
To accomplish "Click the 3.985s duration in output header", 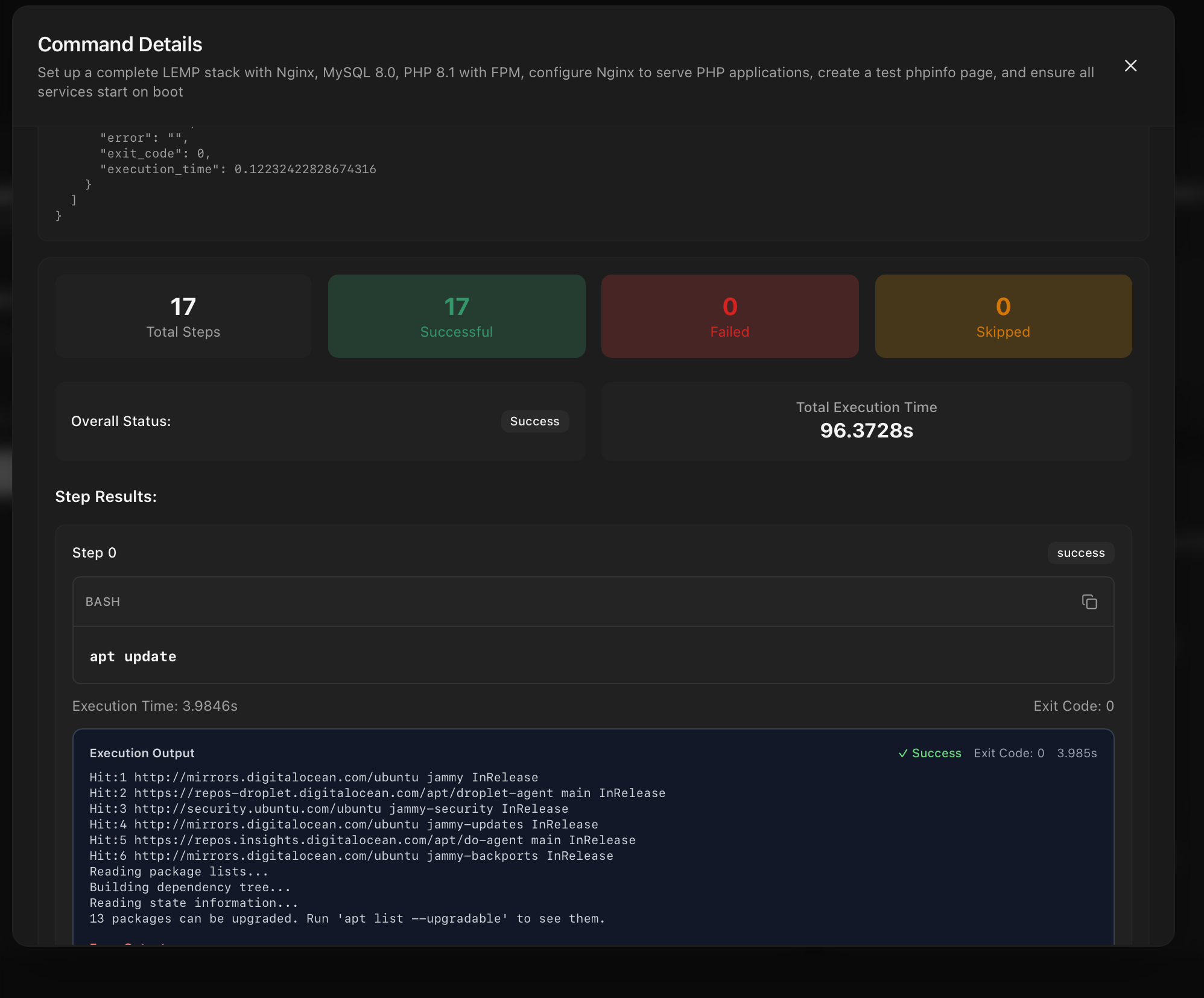I will pyautogui.click(x=1076, y=753).
